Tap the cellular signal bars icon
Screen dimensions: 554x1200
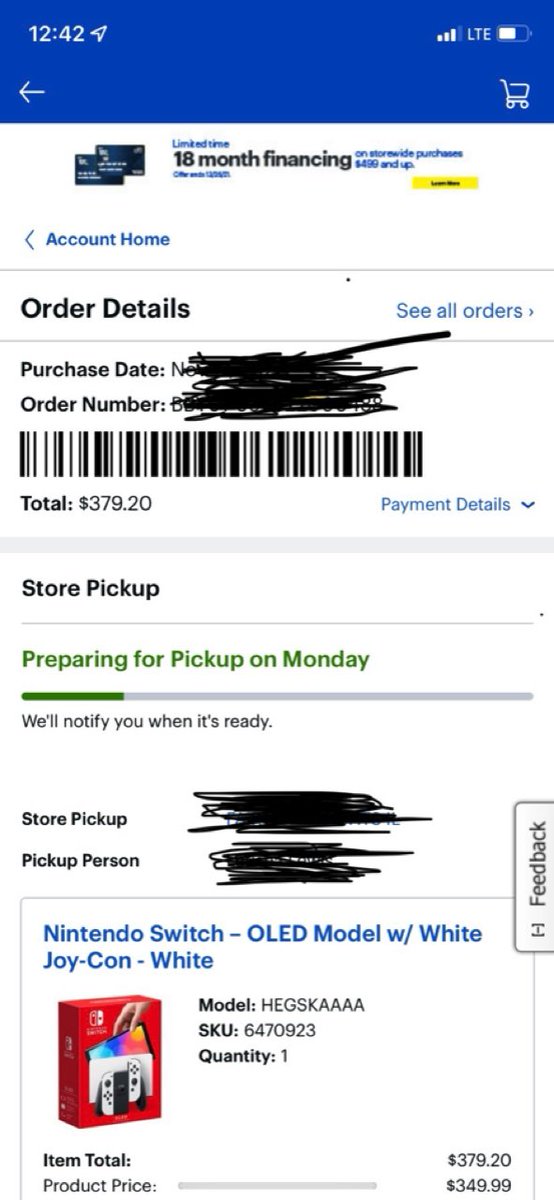447,35
